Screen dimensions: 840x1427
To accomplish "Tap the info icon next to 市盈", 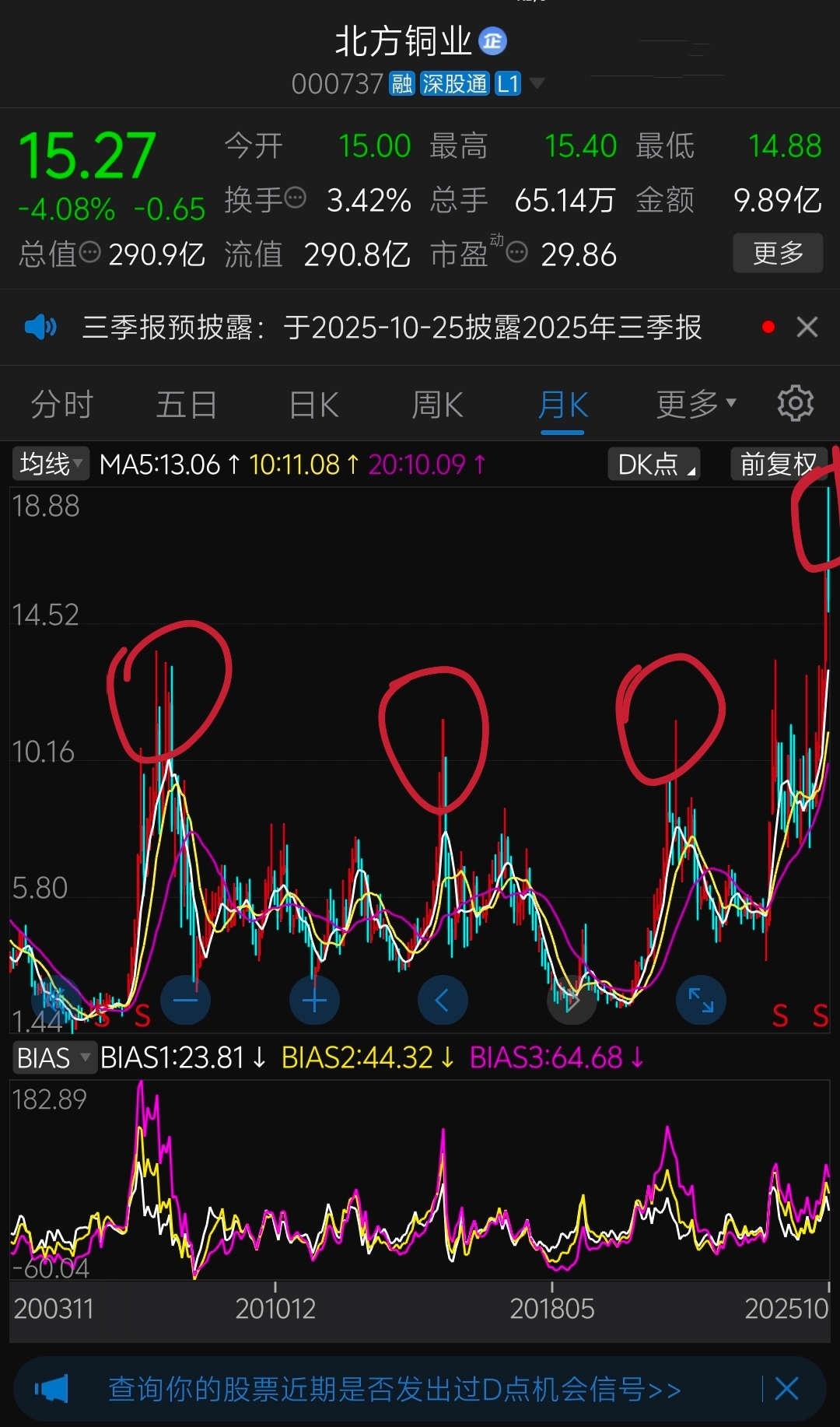I will 517,252.
